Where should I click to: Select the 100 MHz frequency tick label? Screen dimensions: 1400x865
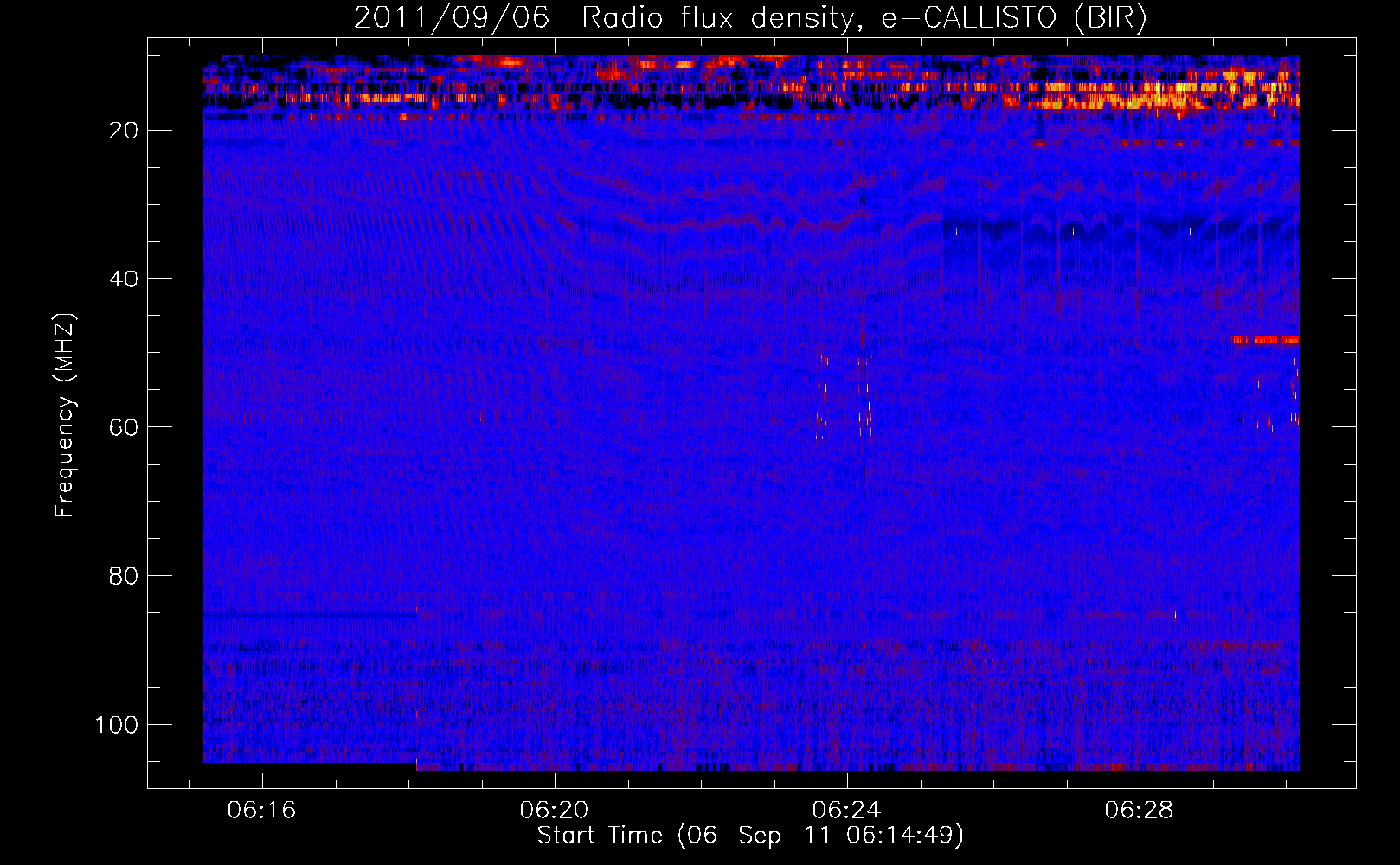tap(117, 725)
